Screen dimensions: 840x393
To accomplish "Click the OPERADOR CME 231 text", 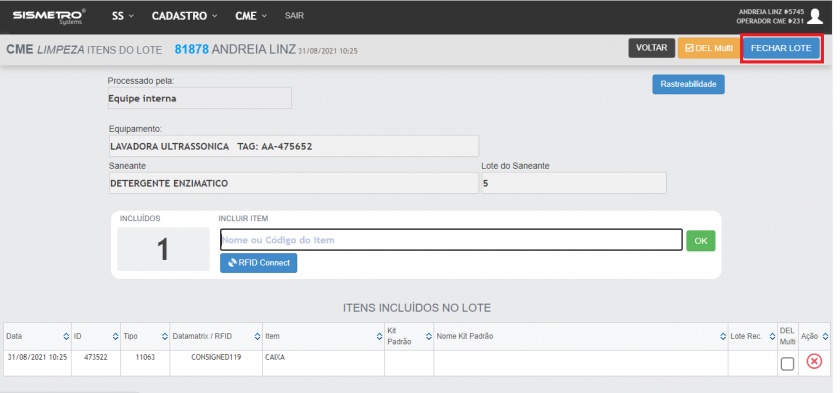I will click(x=770, y=21).
